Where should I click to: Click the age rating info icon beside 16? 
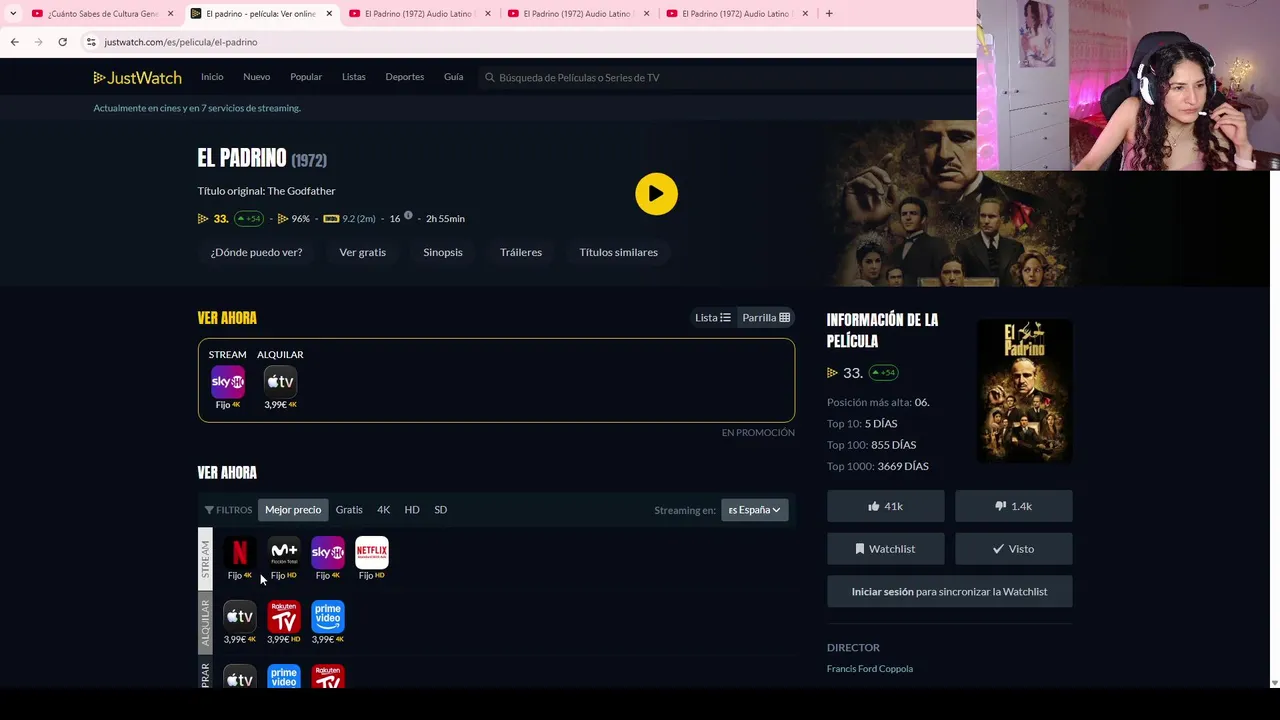[408, 215]
